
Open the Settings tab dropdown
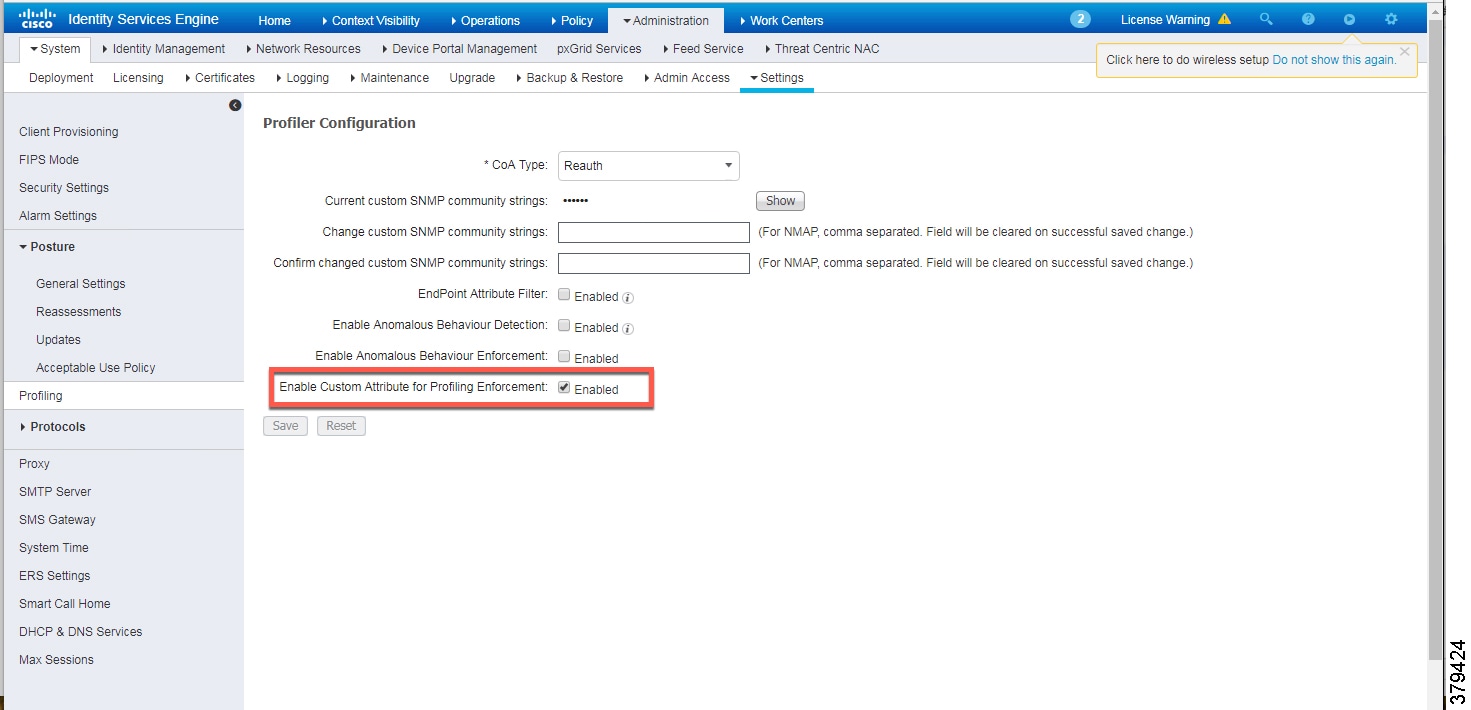(x=776, y=78)
